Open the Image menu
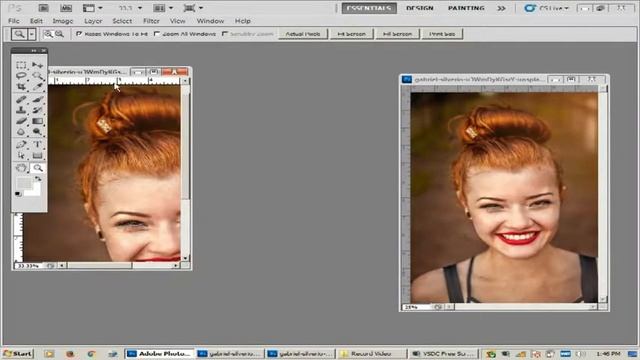This screenshot has width=640, height=360. click(62, 21)
